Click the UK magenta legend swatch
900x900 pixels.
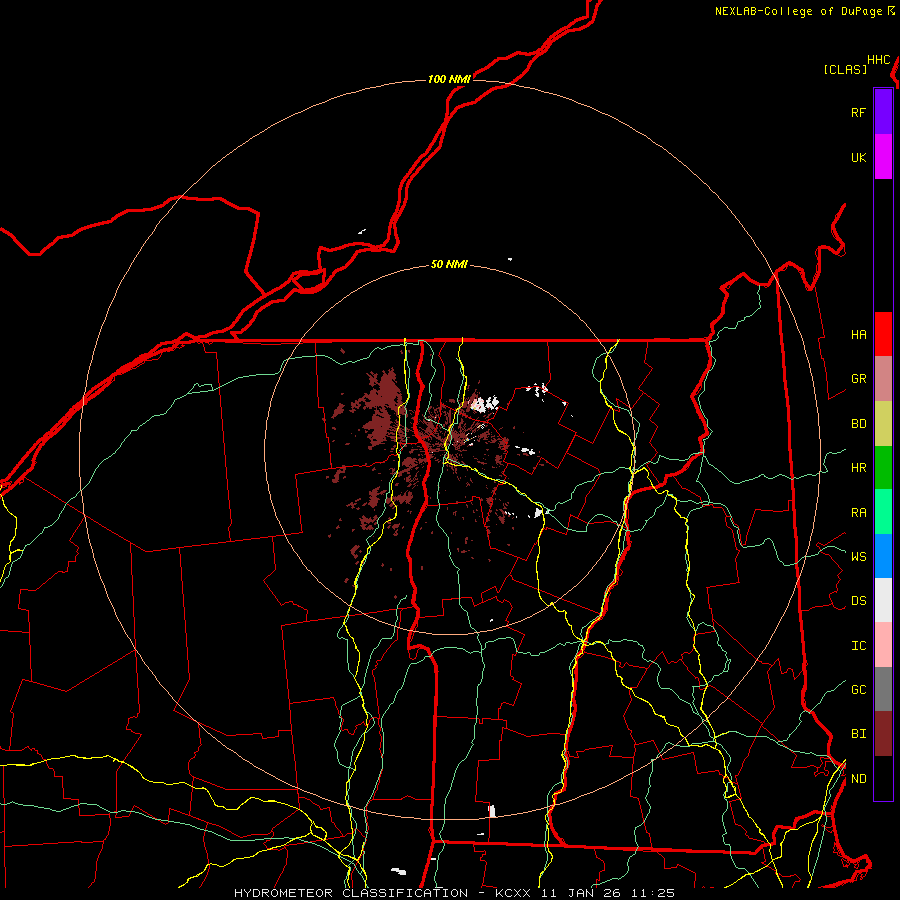883,157
